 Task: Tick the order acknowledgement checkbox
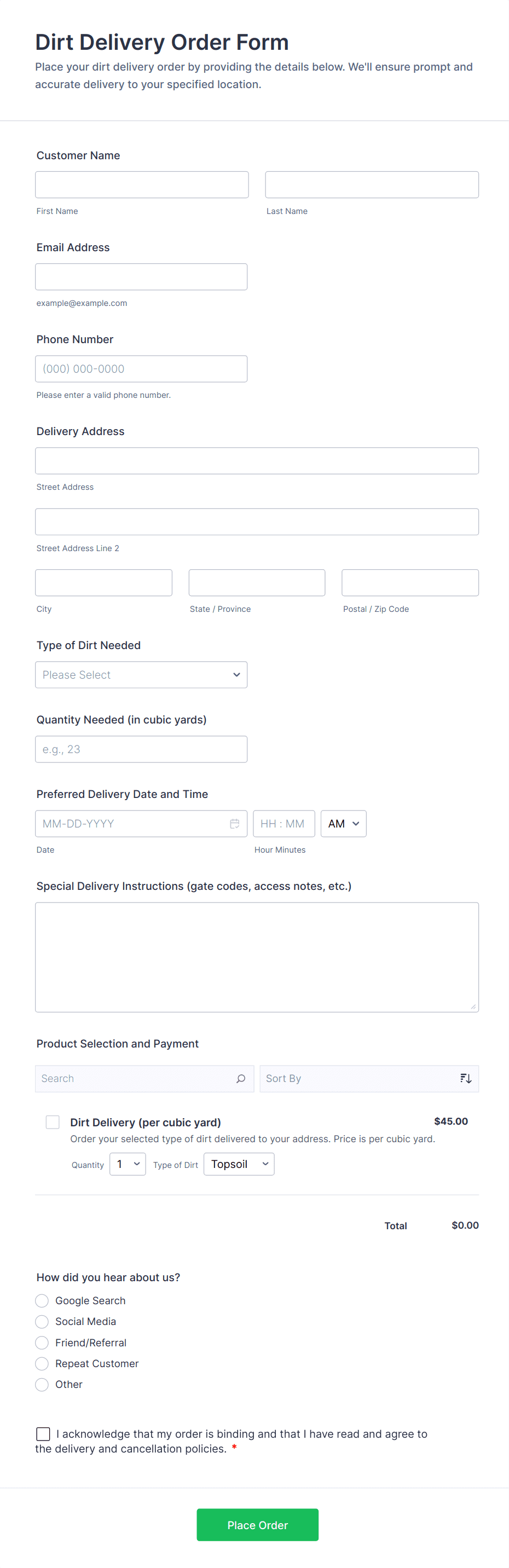click(43, 1433)
